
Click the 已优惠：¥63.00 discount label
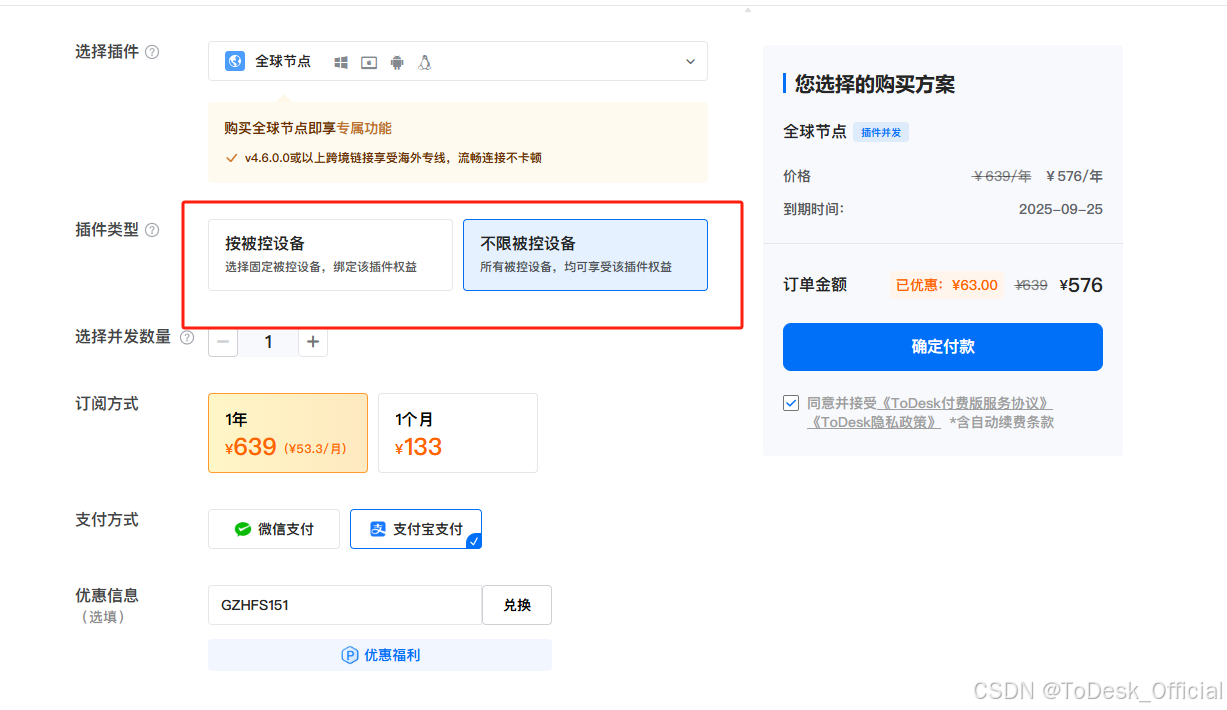(947, 285)
